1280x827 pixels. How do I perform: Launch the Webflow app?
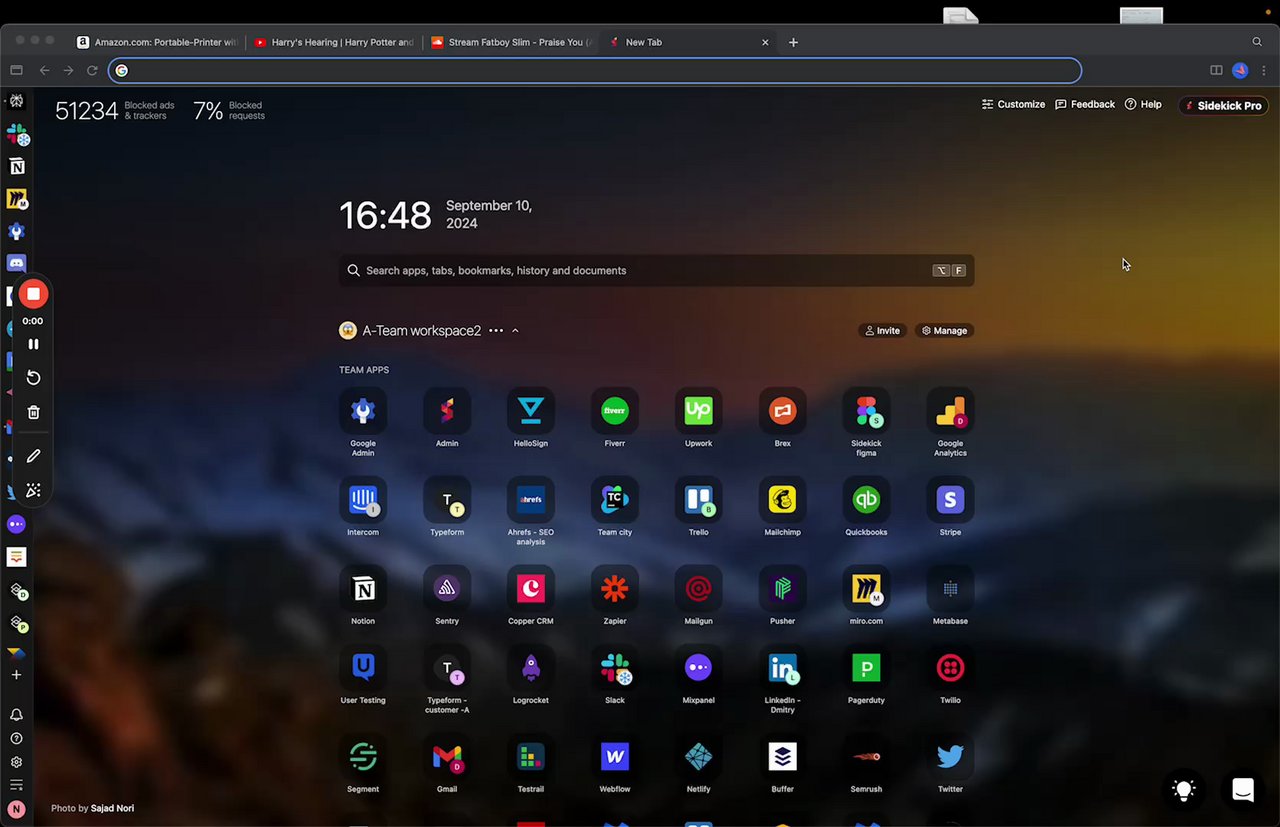615,757
